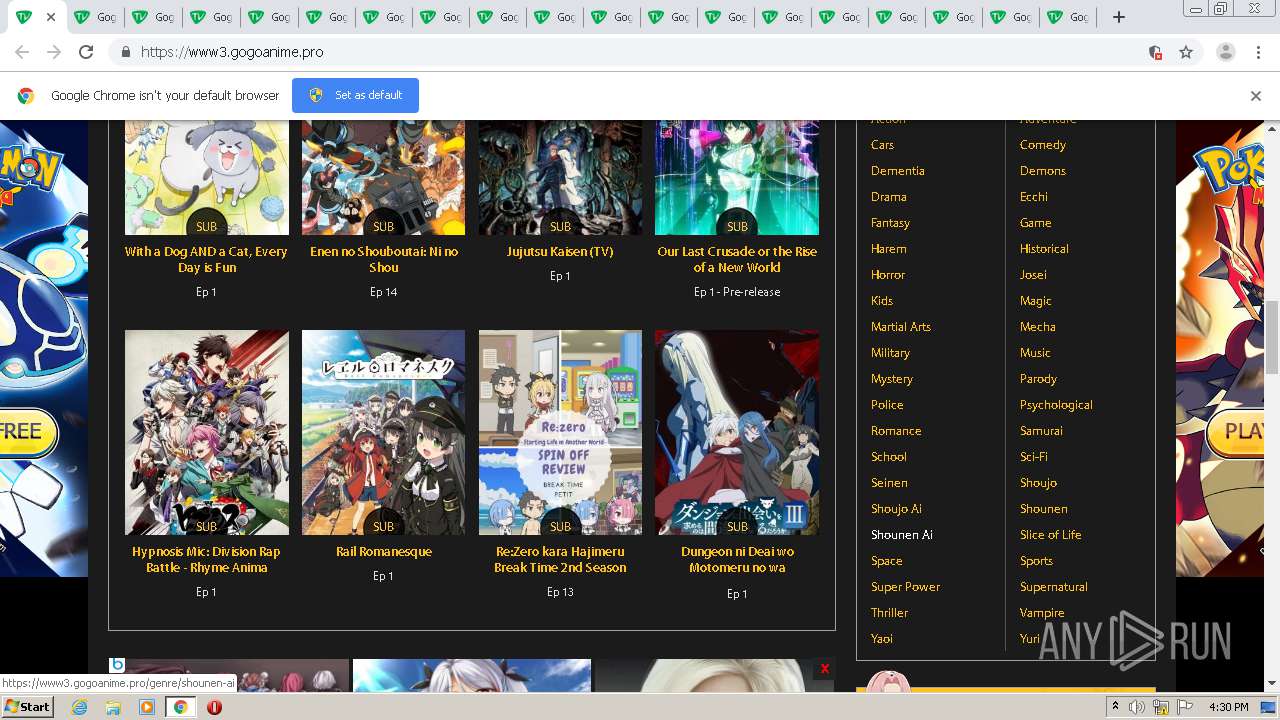Select the Historical genre
The width and height of the screenshot is (1280, 720).
click(x=1044, y=249)
